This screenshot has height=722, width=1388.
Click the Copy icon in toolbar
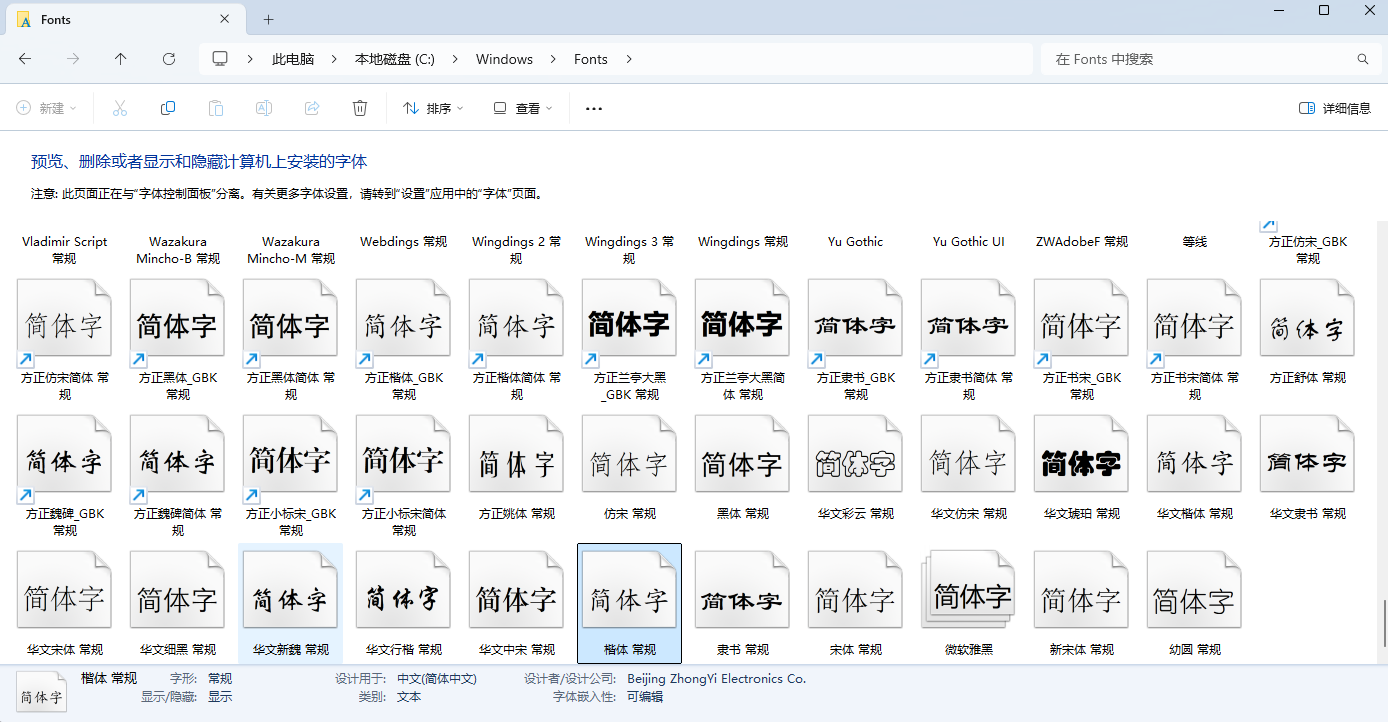(x=168, y=108)
